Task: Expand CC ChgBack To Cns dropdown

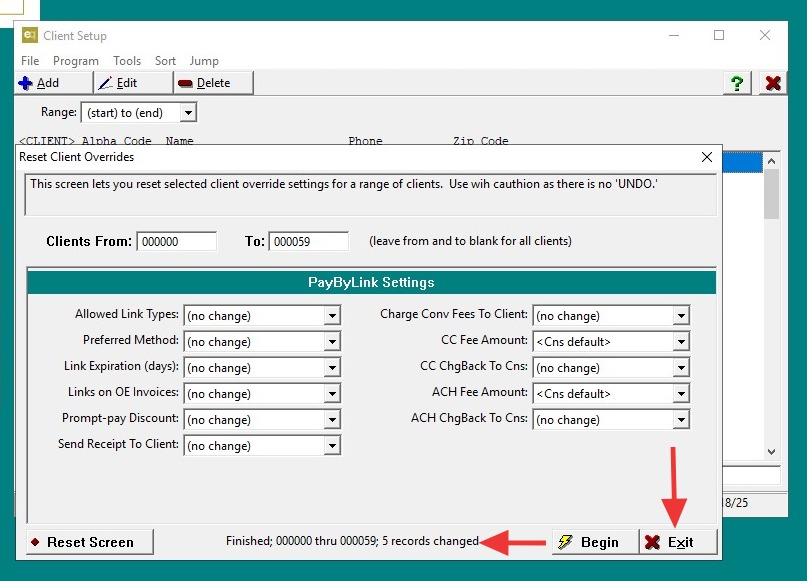Action: click(681, 367)
